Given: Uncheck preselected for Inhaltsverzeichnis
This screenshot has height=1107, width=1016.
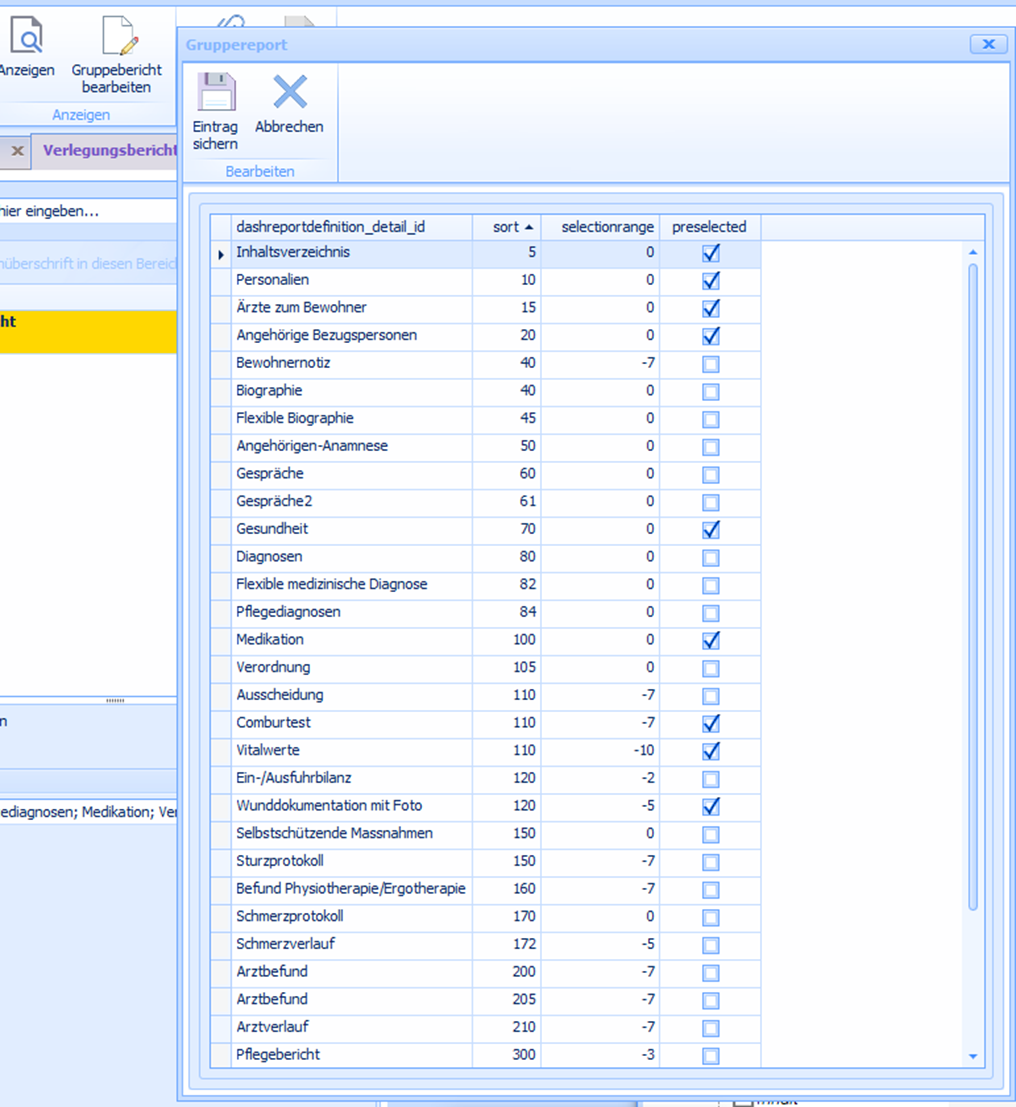Looking at the screenshot, I should pos(710,253).
